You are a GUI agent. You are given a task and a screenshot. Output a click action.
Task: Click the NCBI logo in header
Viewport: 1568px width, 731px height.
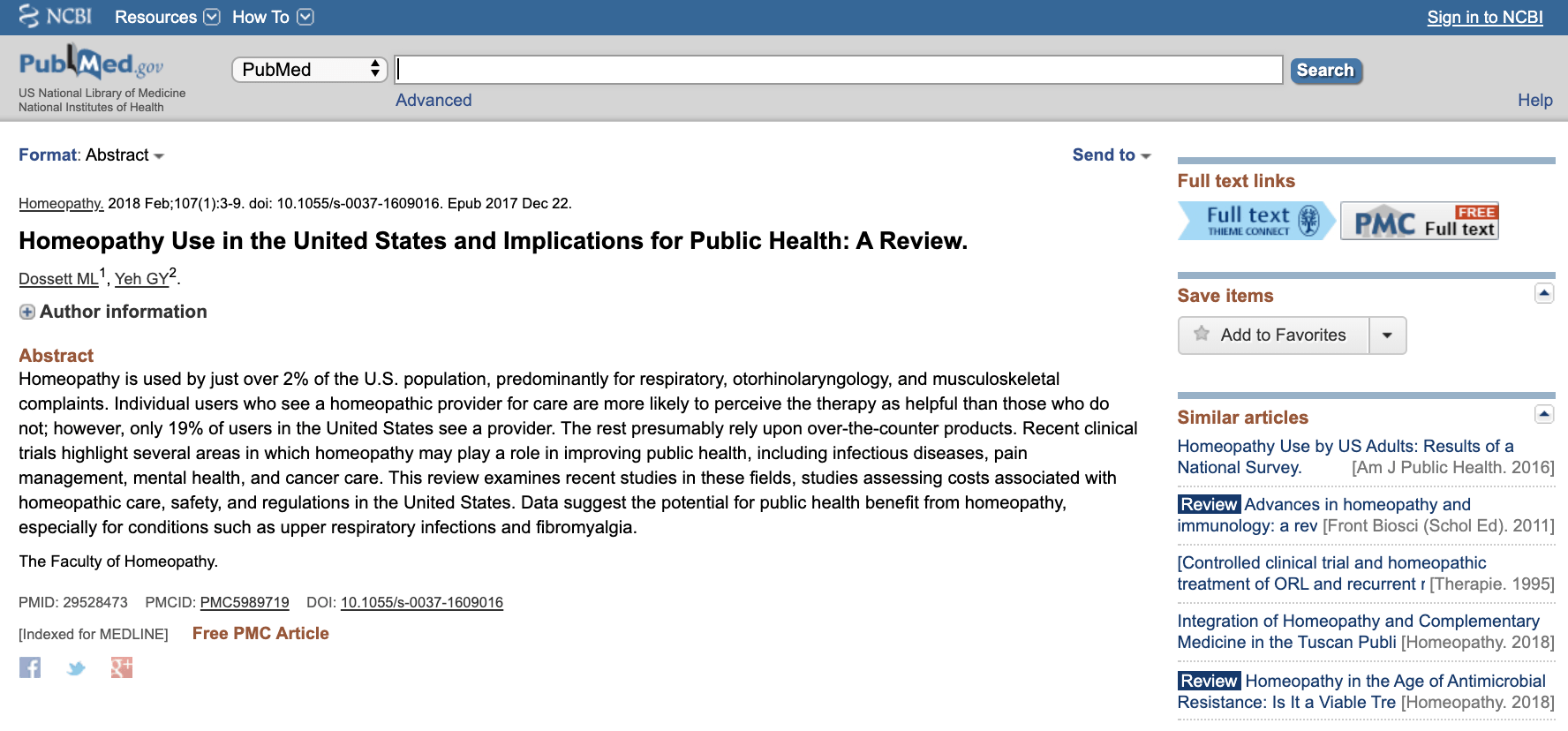click(56, 17)
